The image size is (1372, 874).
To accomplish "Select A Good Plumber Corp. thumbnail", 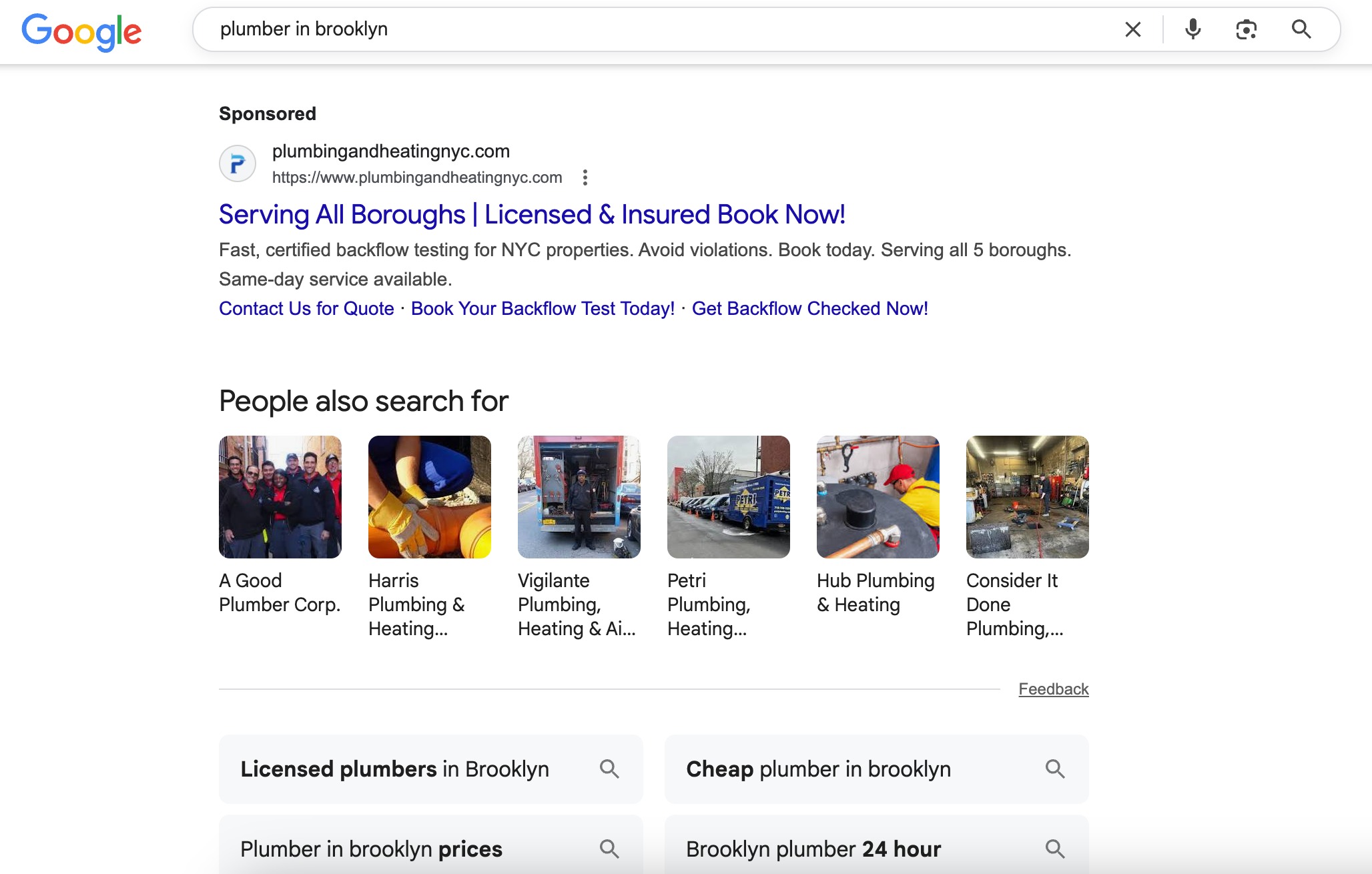I will [280, 497].
